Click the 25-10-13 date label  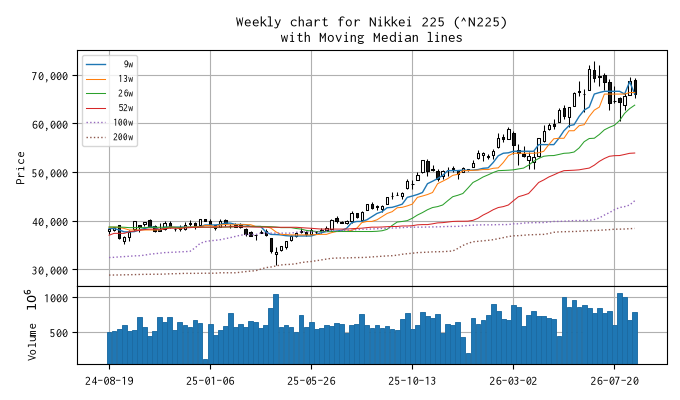(412, 381)
